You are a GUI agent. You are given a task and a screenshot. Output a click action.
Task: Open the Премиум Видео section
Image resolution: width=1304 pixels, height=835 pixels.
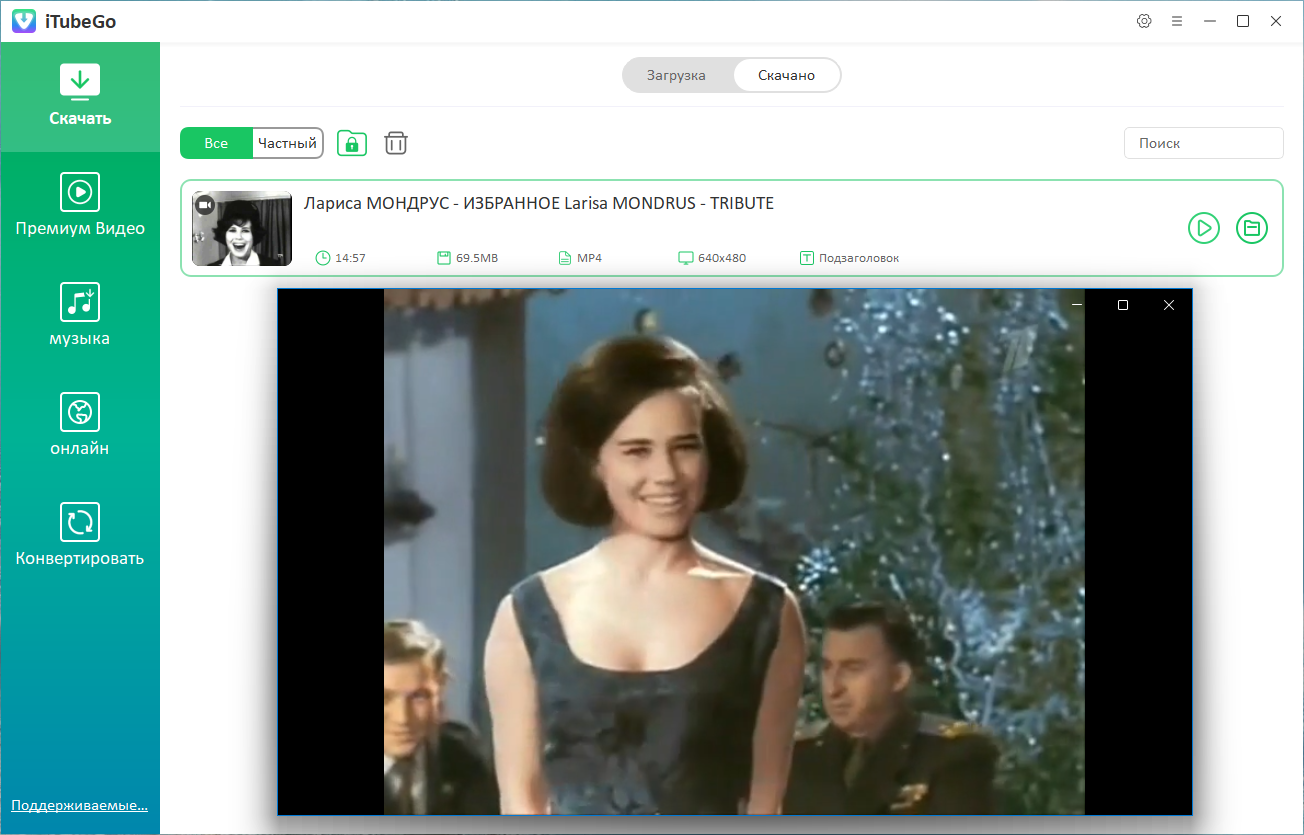tap(80, 205)
